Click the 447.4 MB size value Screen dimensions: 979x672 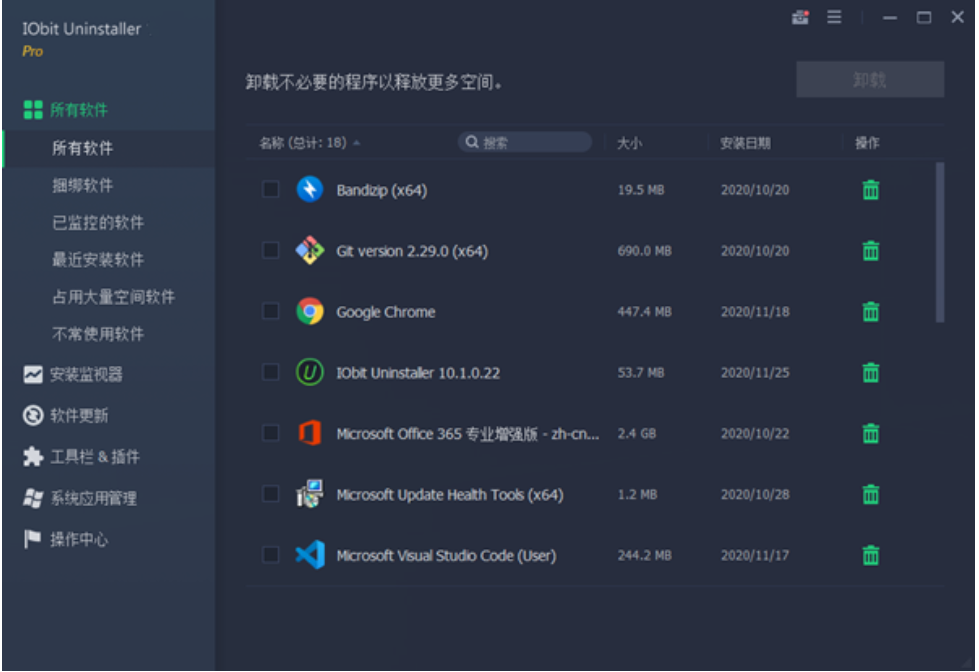pos(644,312)
